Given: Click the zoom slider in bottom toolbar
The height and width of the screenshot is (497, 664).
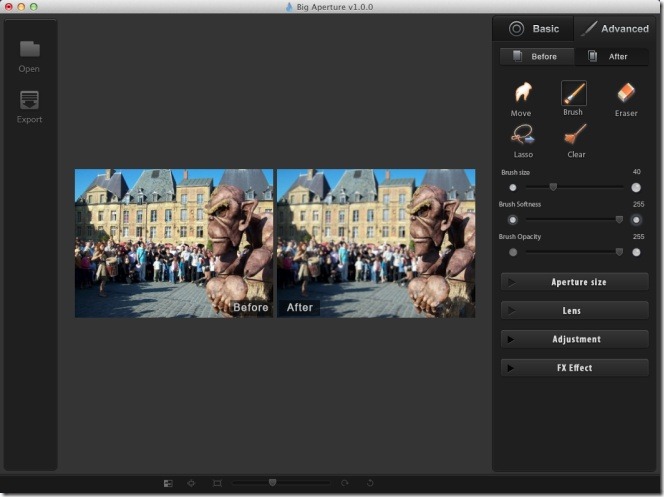Looking at the screenshot, I should 281,483.
